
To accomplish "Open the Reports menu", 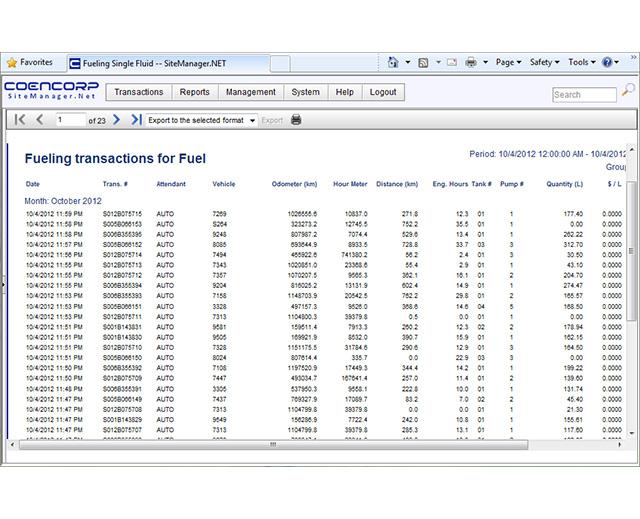I will (195, 92).
